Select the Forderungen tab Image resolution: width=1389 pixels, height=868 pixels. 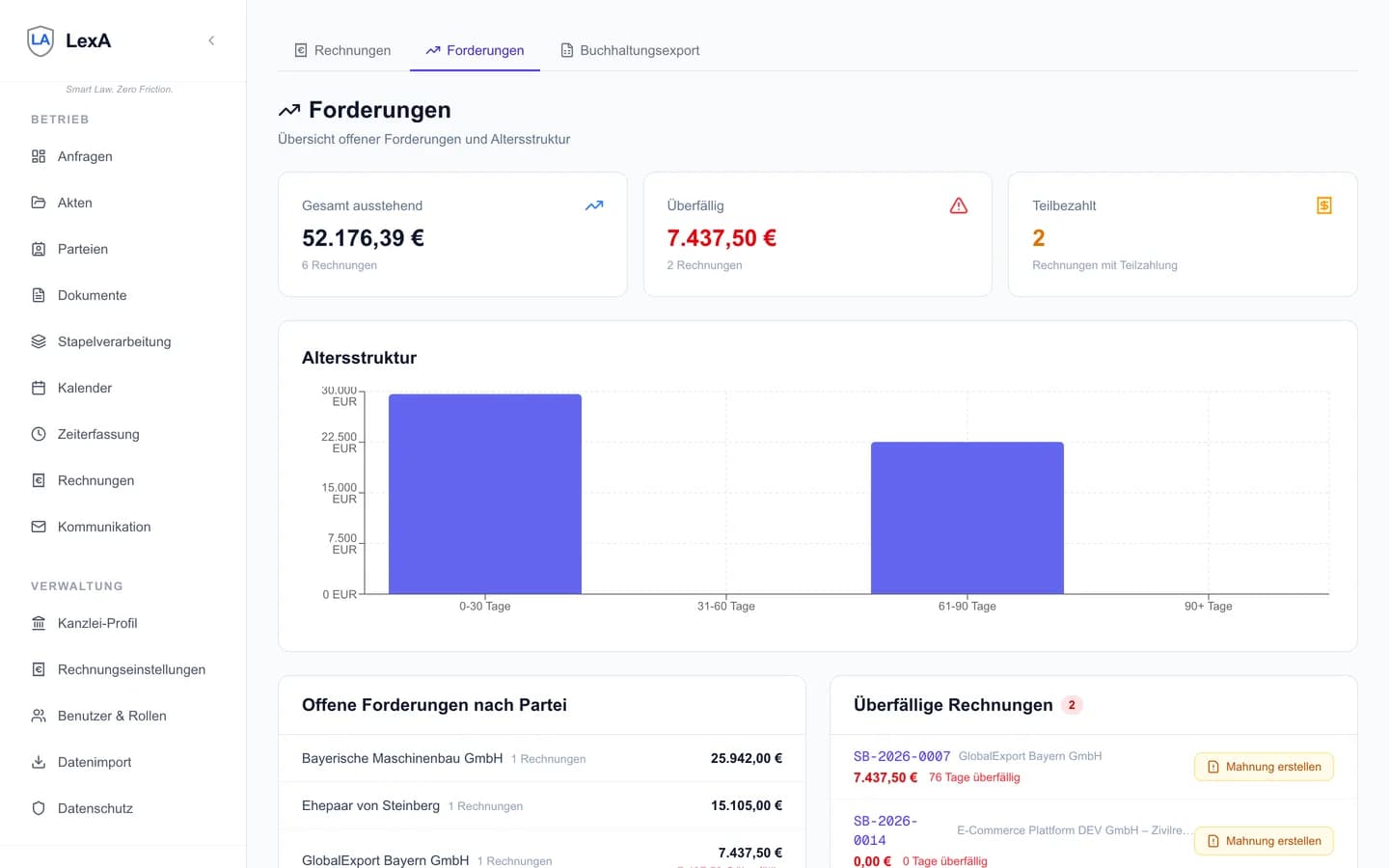(x=475, y=50)
